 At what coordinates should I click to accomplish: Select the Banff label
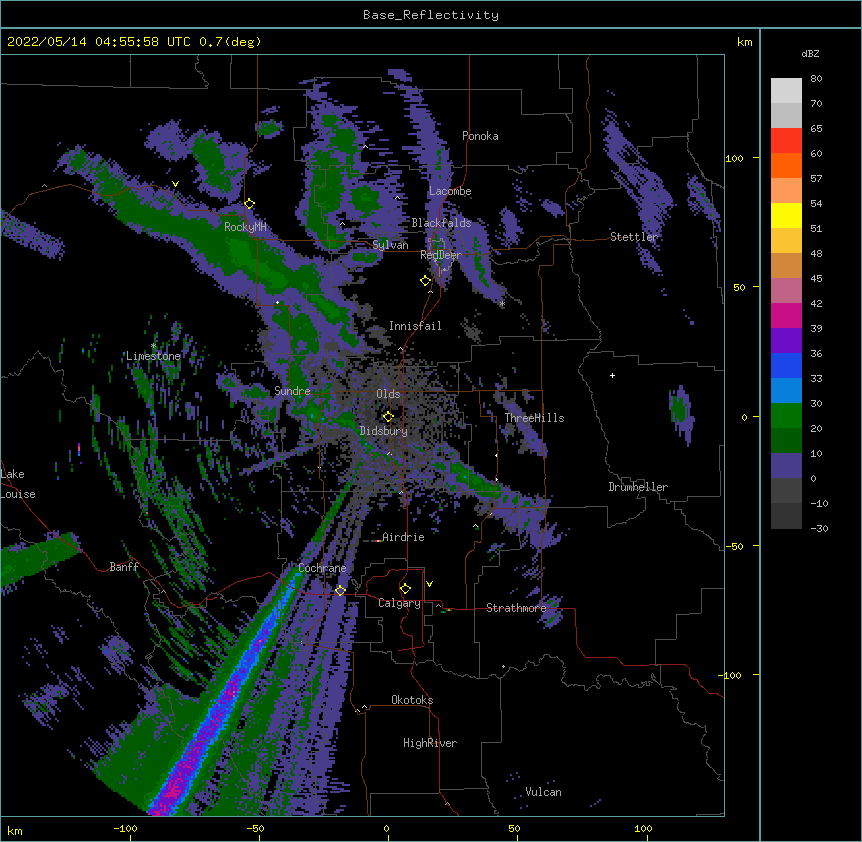coord(124,567)
